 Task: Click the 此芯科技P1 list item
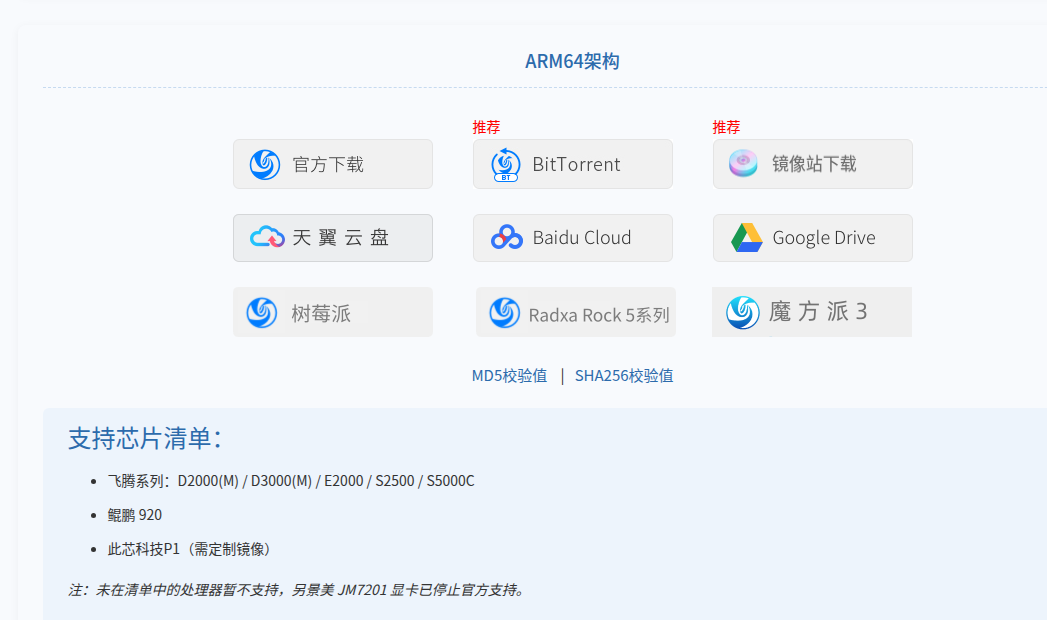point(191,549)
